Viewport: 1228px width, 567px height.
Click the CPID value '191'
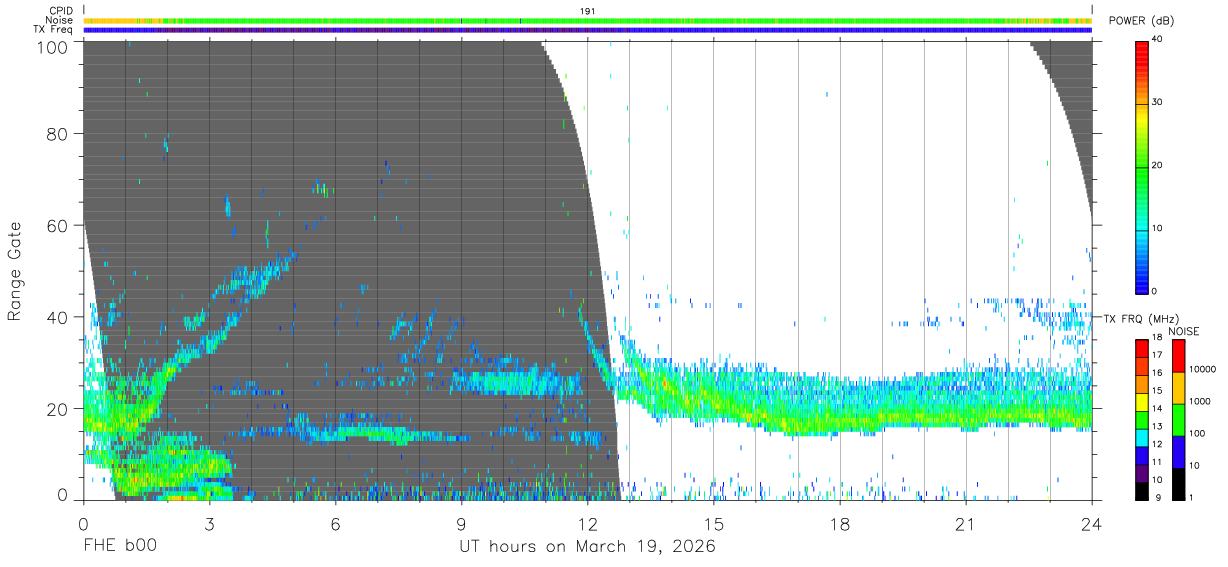(x=588, y=10)
